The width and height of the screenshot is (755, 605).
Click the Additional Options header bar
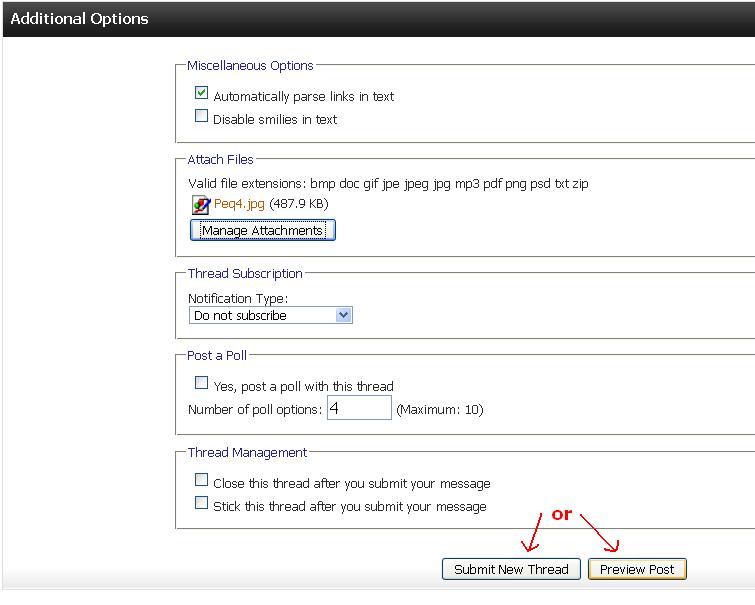(x=378, y=18)
